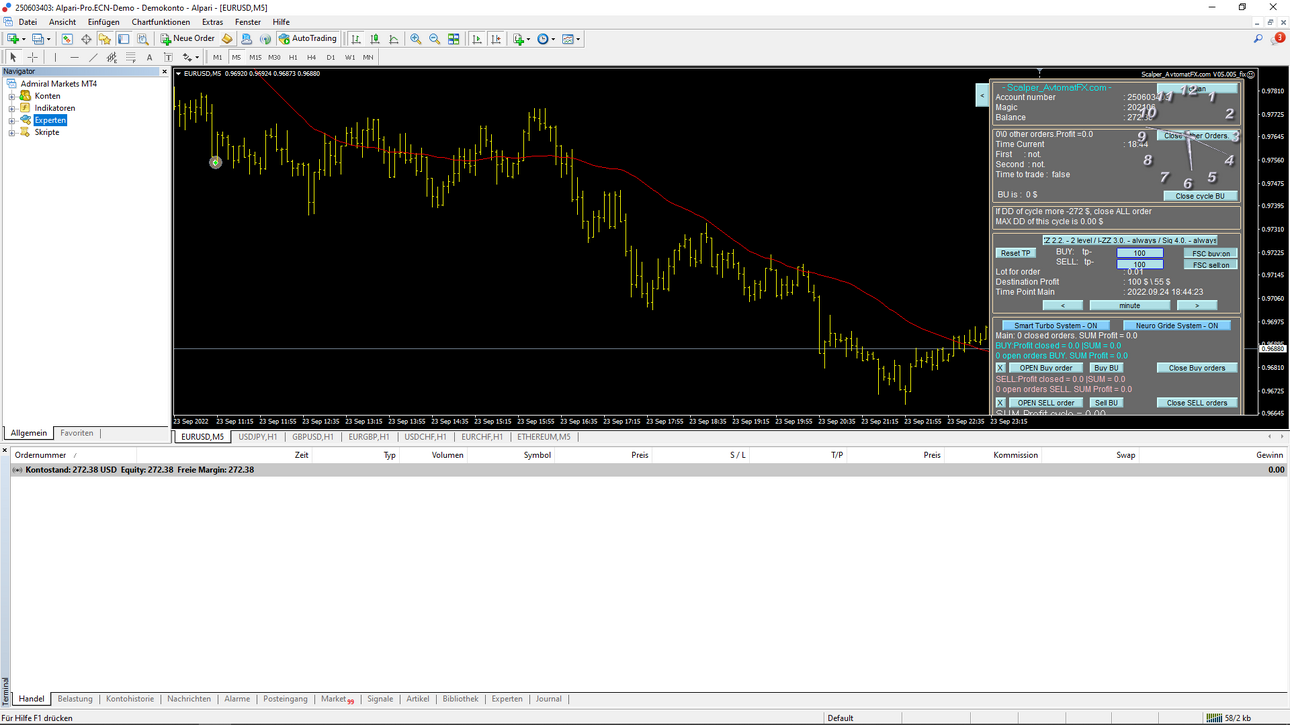Switch to ETHEREUM,M5 chart tab
This screenshot has height=725, width=1290.
click(x=543, y=437)
